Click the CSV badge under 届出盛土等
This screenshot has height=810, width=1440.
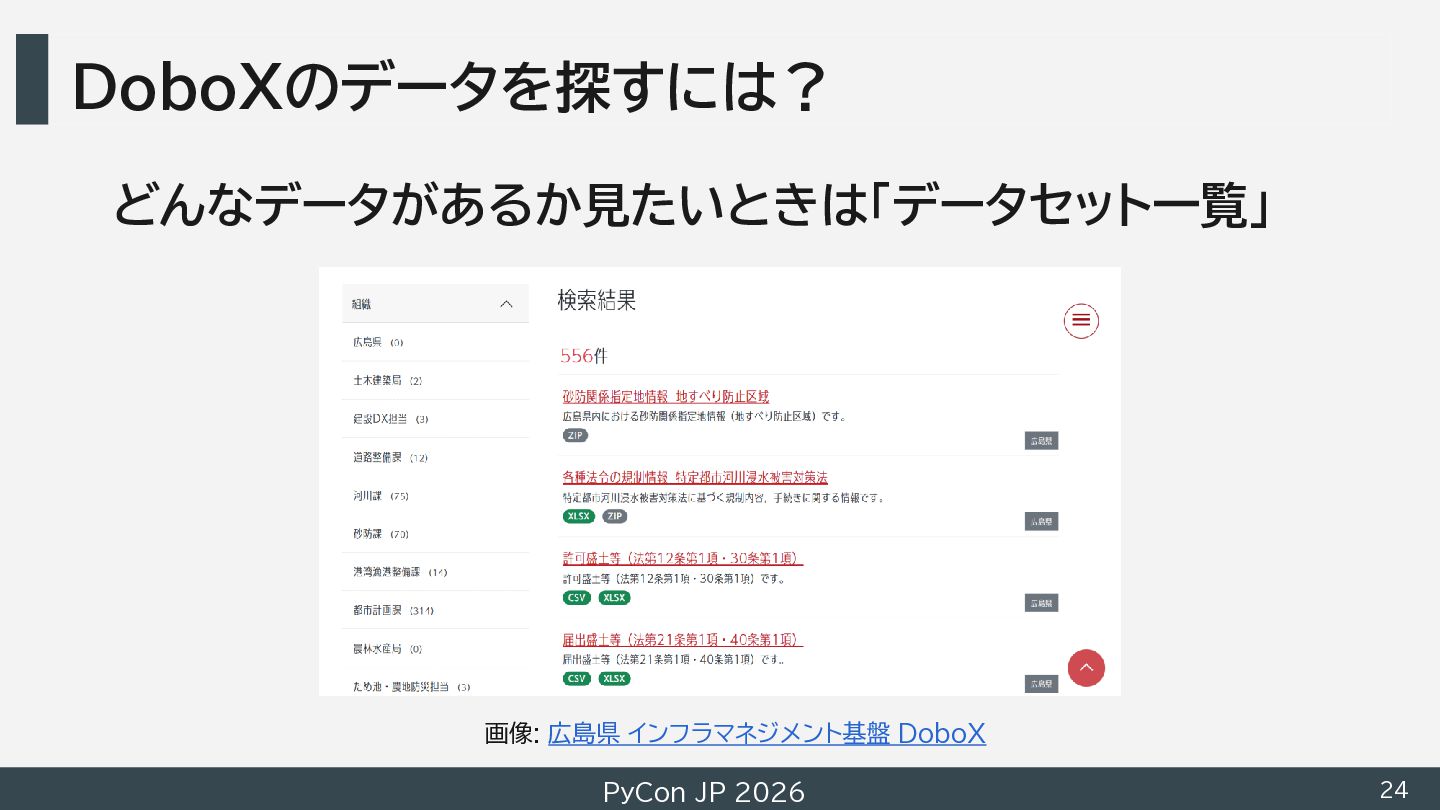(577, 679)
